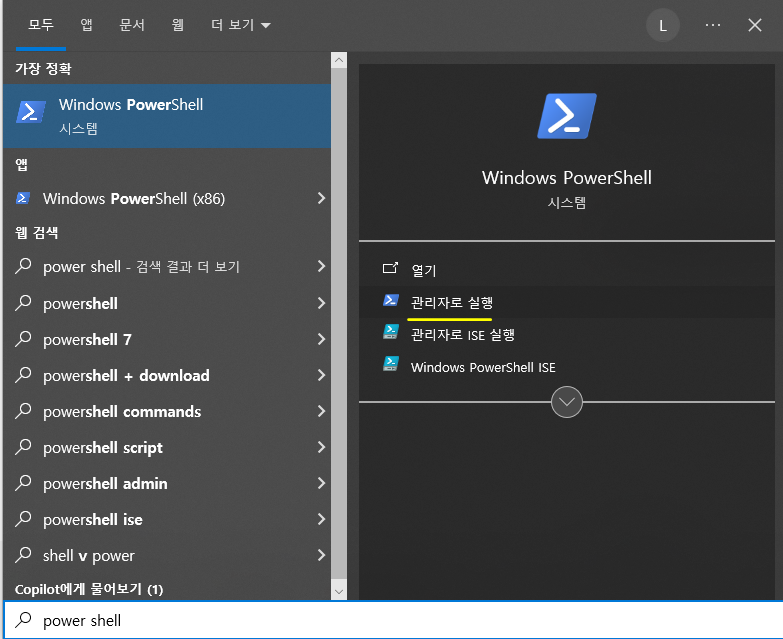This screenshot has width=783, height=639.
Task: Click 관리자로 ISE 실행 action
Action: pyautogui.click(x=567, y=334)
